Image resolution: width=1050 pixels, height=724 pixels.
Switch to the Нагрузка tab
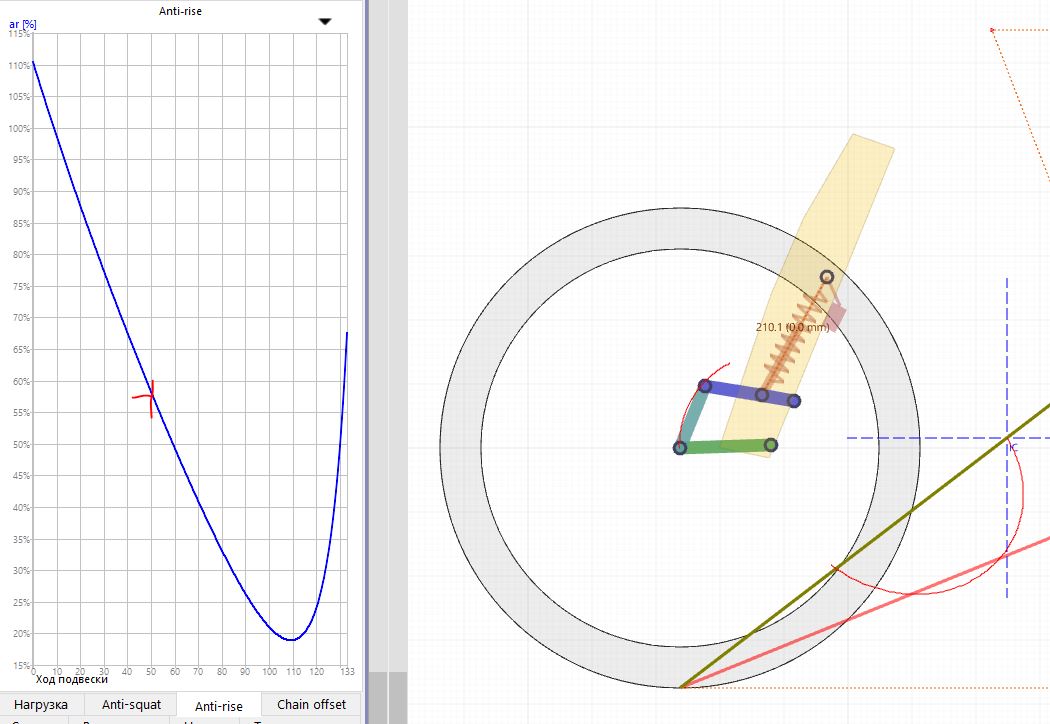[41, 705]
